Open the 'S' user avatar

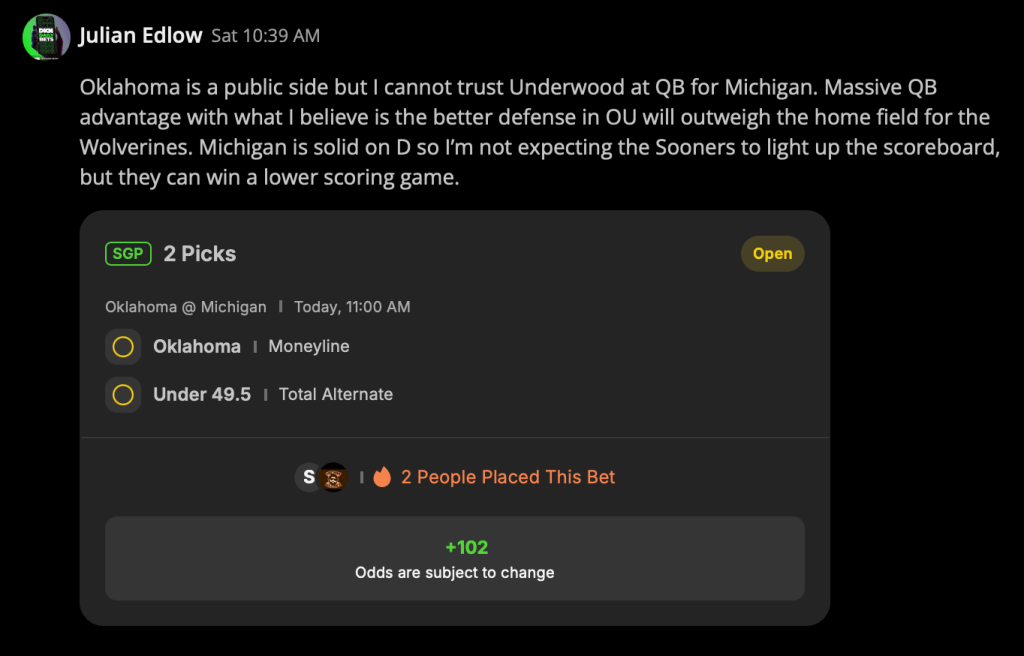(x=308, y=477)
